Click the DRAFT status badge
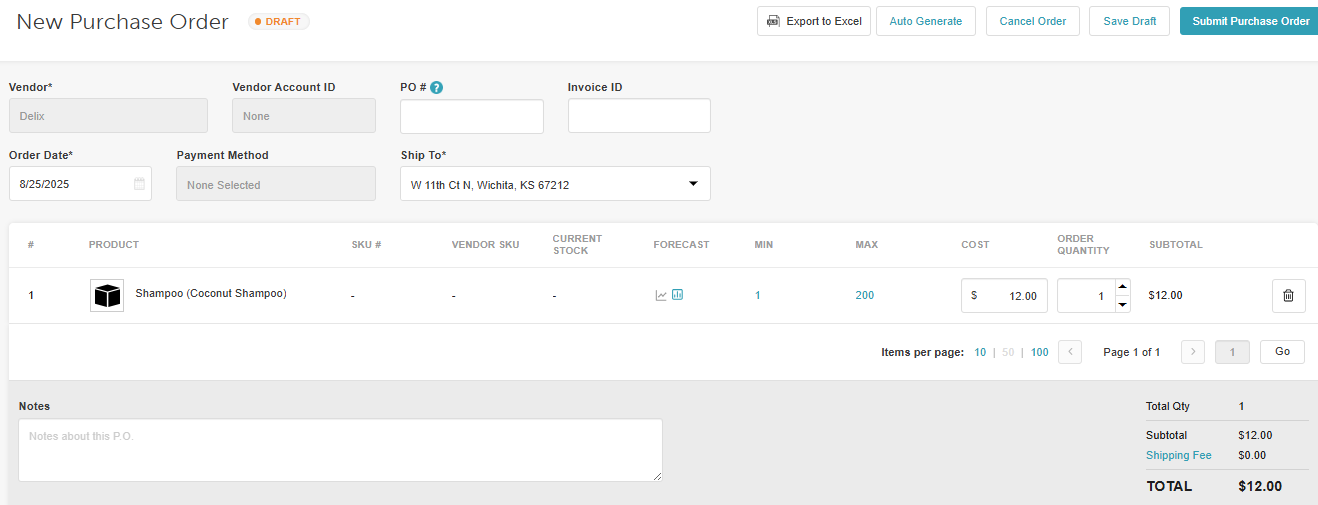Screen dimensions: 1318x505 coord(279,21)
